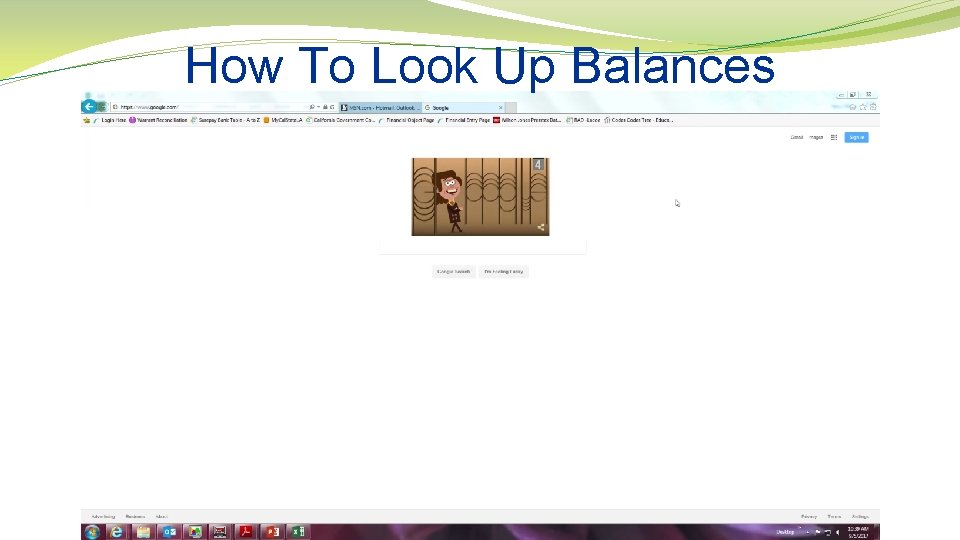Viewport: 960px width, 540px height.
Task: Click the Google Search button
Action: (454, 271)
